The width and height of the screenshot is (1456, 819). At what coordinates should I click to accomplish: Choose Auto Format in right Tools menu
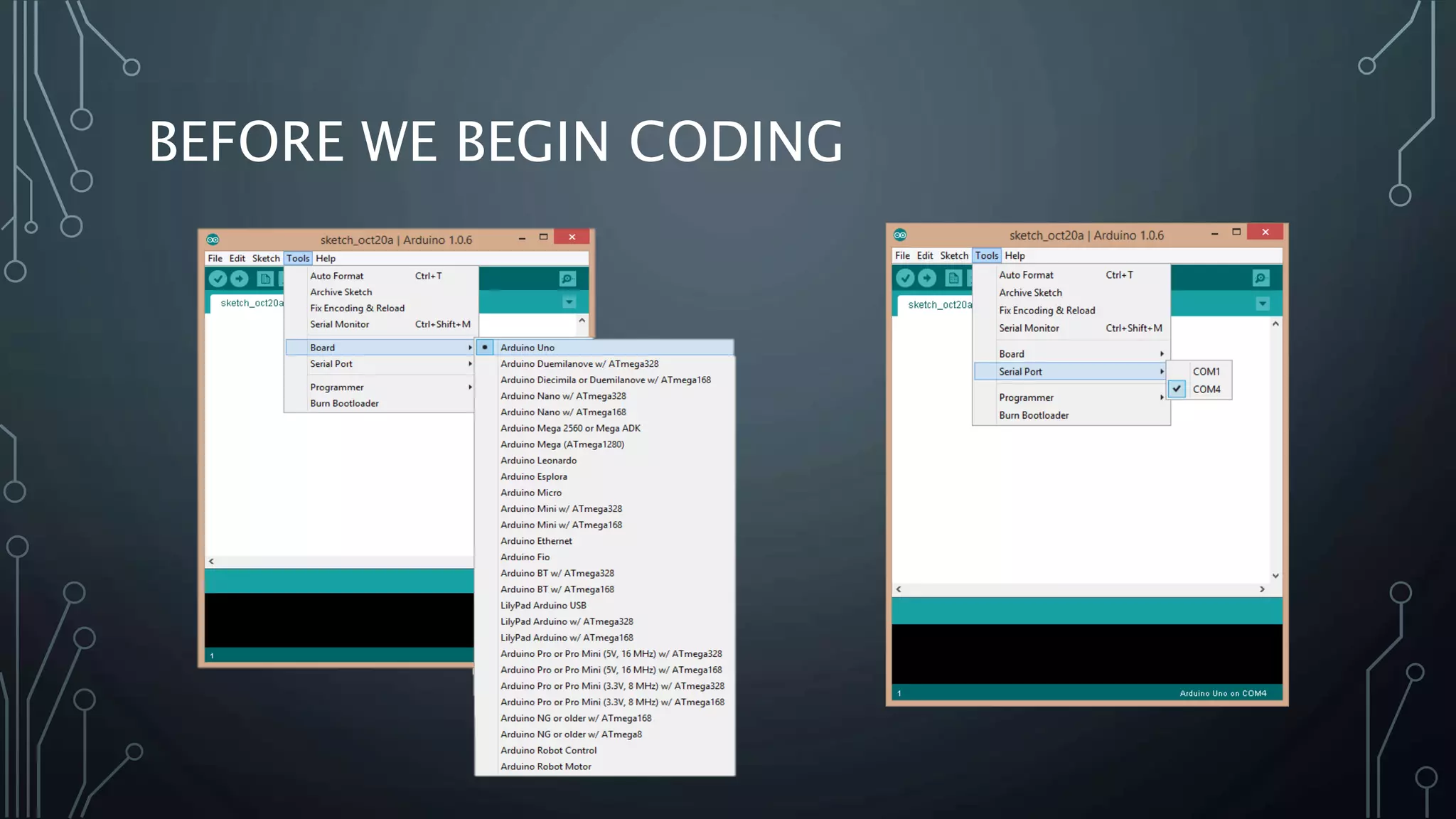click(x=1071, y=275)
